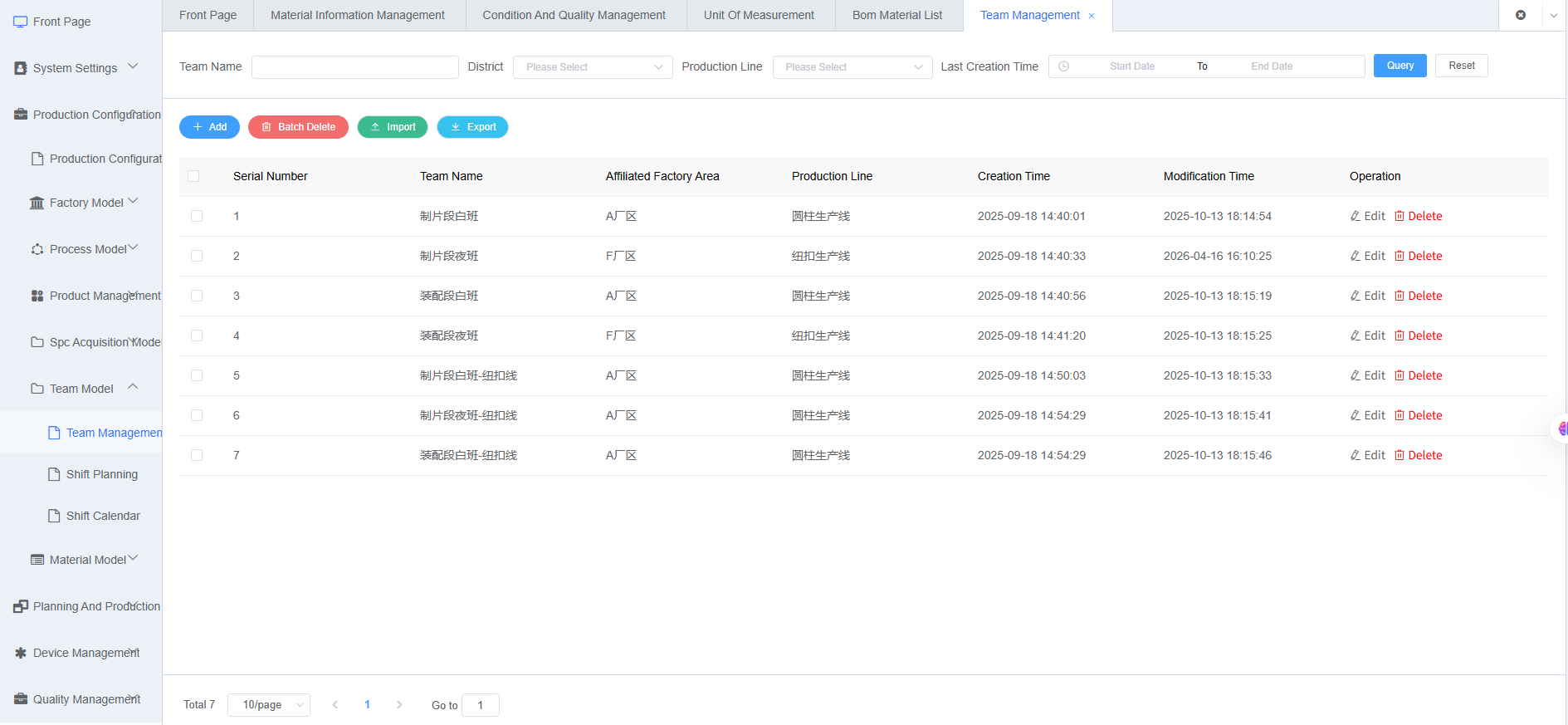Screen dimensions: 1568x725
Task: Click the Shift Planning document icon
Action: (54, 474)
